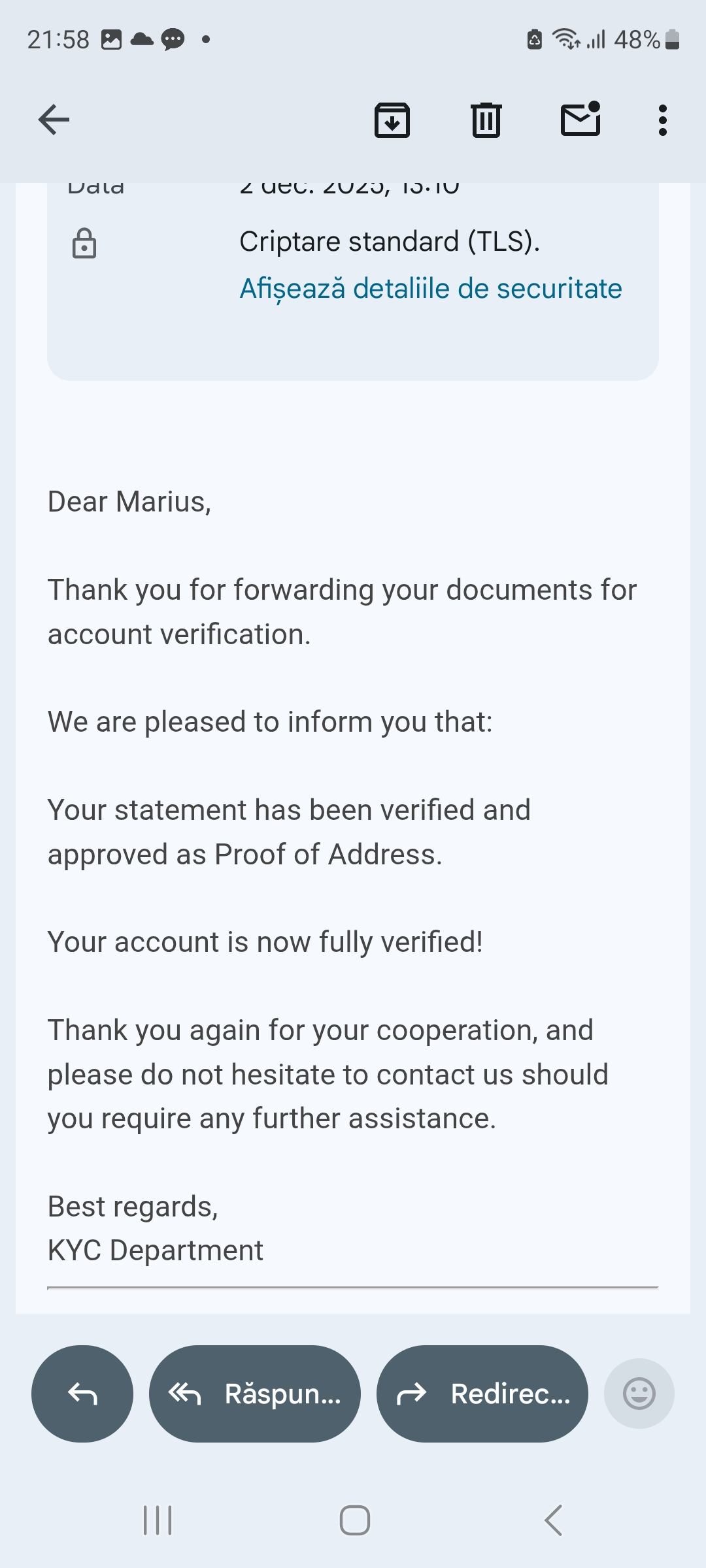This screenshot has width=706, height=1568.
Task: Tap the Reply all button
Action: point(255,1394)
